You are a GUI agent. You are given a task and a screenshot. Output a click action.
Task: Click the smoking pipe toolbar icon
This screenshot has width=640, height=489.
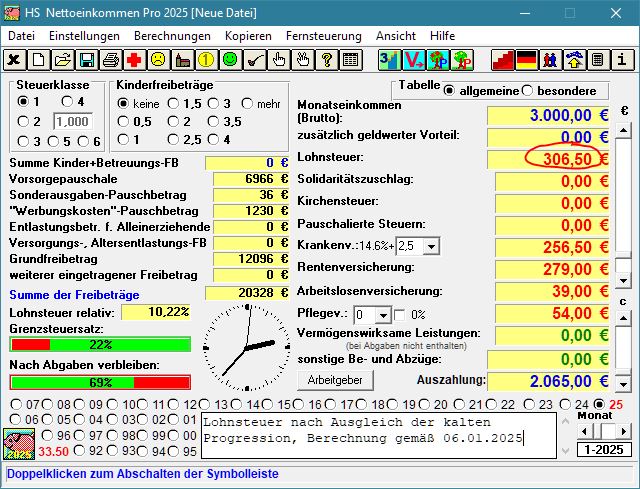254,60
